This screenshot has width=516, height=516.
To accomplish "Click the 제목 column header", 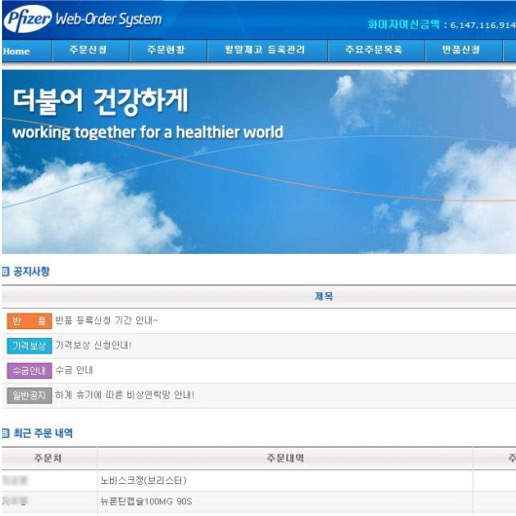I will (x=324, y=296).
